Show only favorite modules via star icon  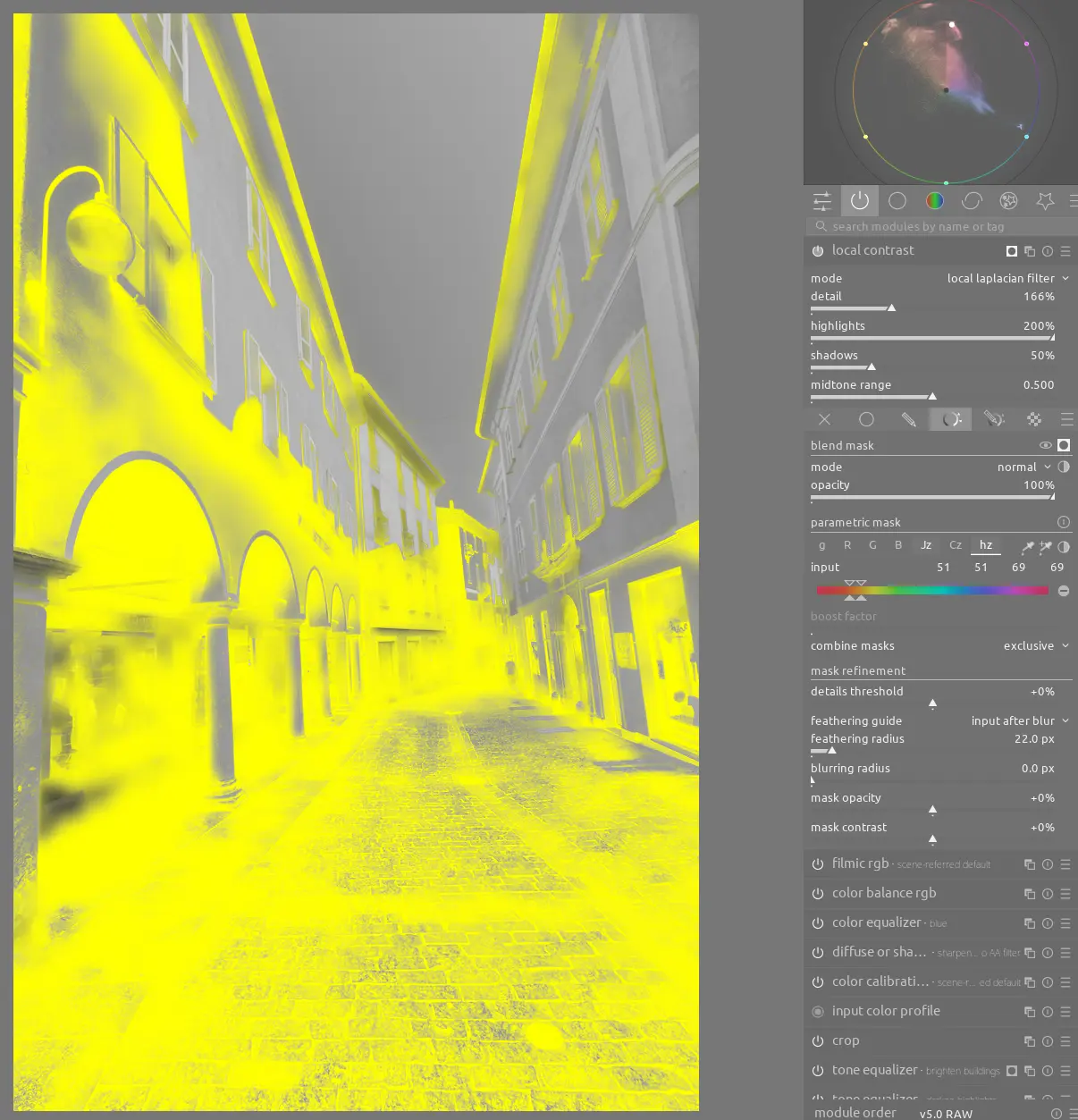pos(1044,200)
